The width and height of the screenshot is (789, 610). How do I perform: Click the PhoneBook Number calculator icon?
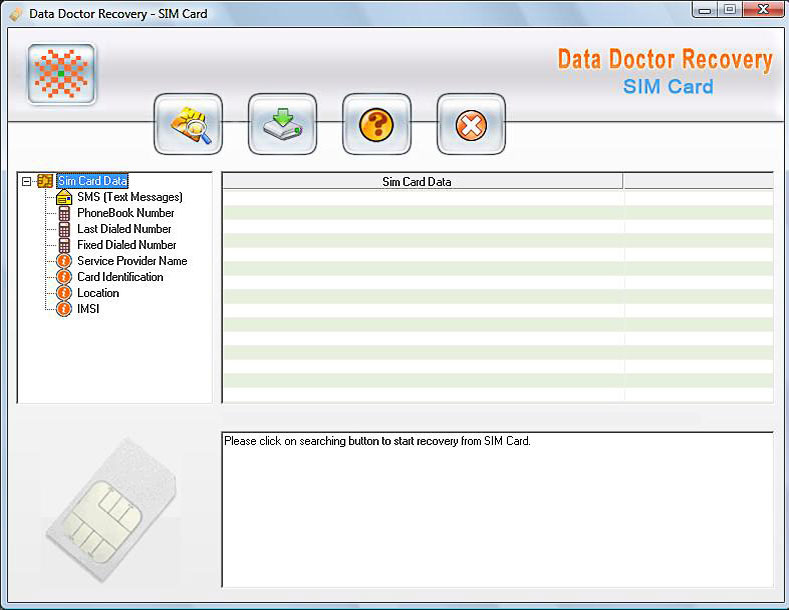tap(64, 213)
